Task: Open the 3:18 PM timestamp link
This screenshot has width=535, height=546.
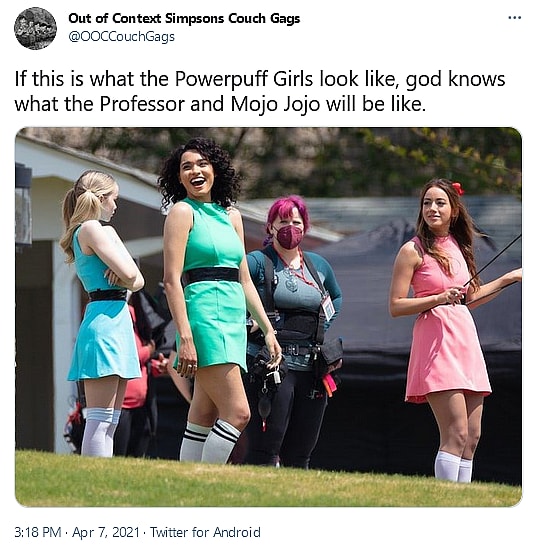Action: pos(38,532)
